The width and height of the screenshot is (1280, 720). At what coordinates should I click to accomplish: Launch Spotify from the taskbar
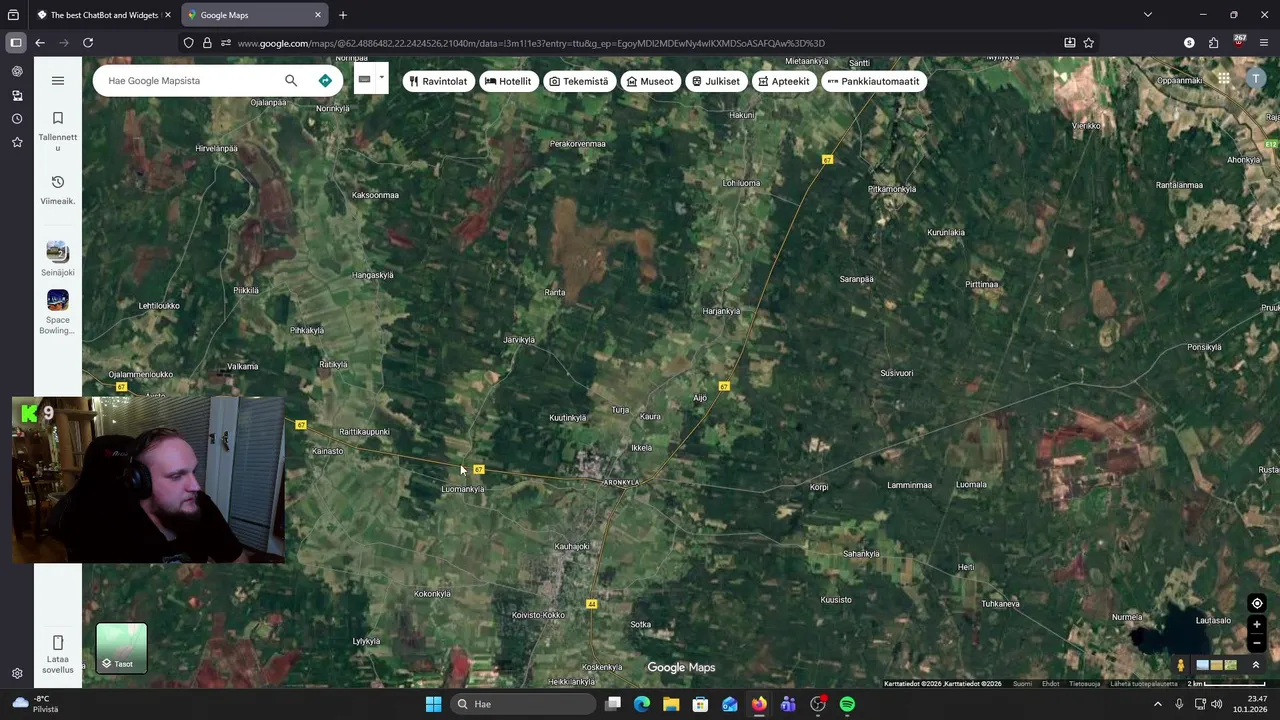click(847, 704)
